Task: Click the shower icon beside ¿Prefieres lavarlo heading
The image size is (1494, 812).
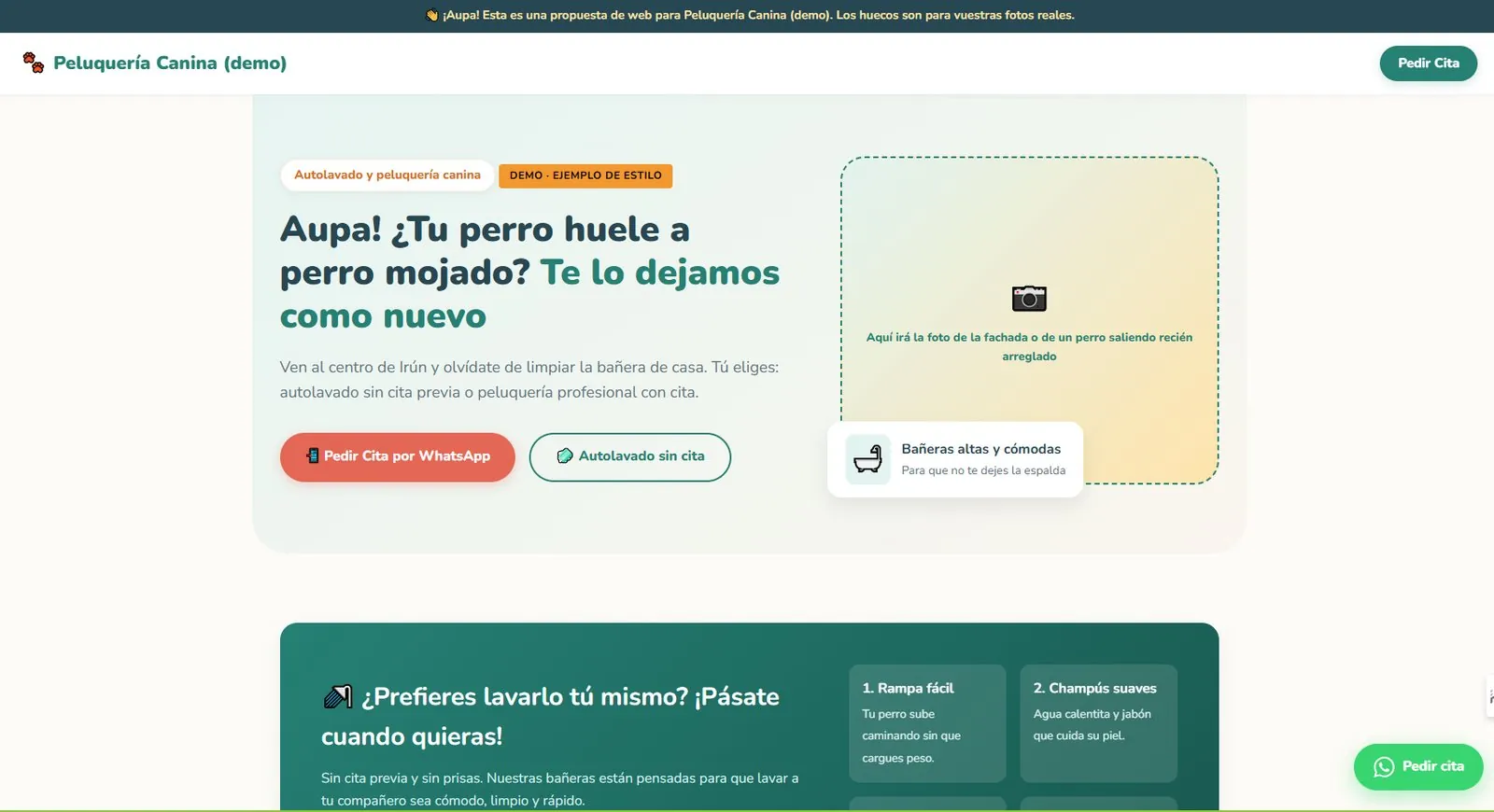Action: pos(337,696)
